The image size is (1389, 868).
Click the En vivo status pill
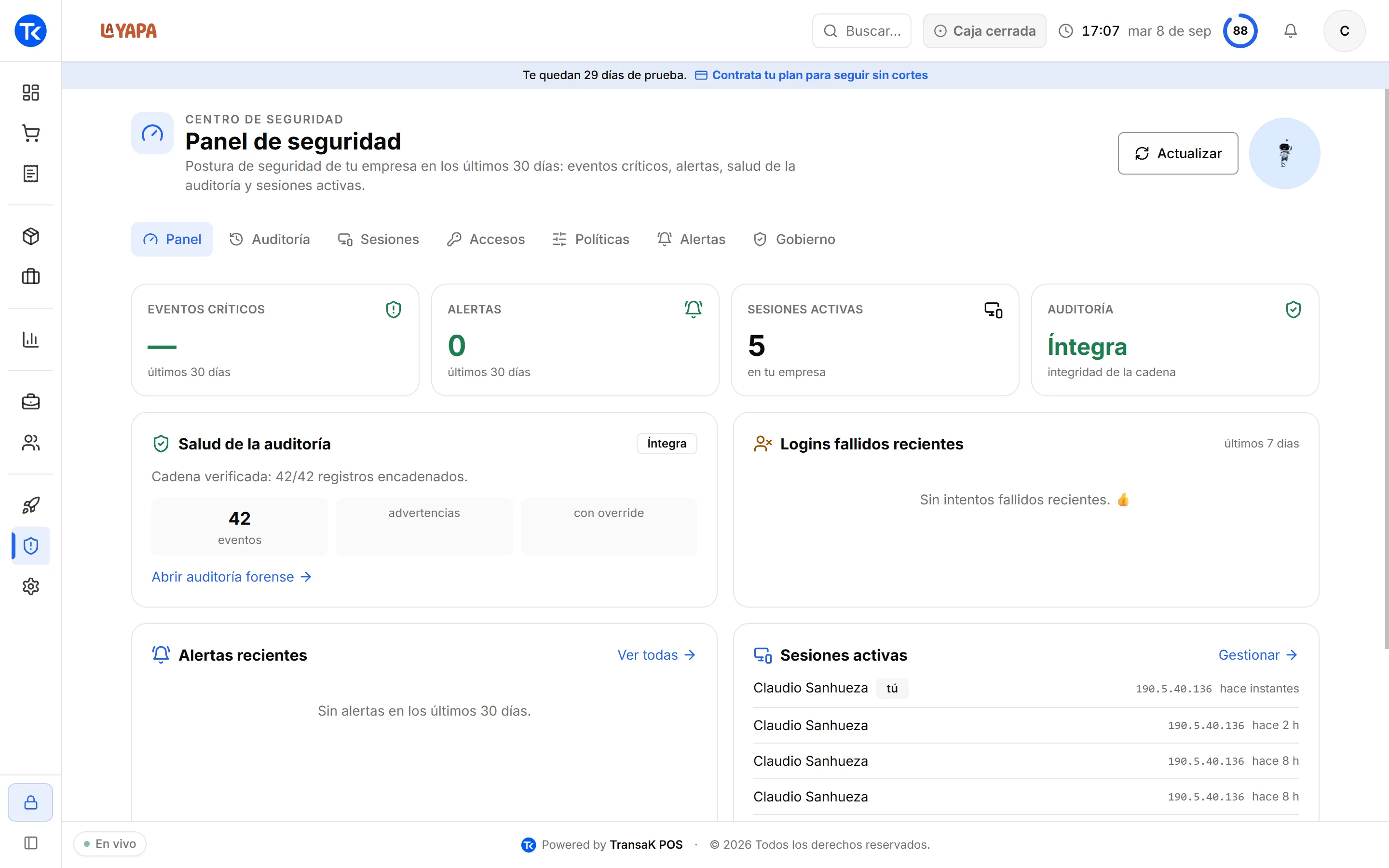109,844
